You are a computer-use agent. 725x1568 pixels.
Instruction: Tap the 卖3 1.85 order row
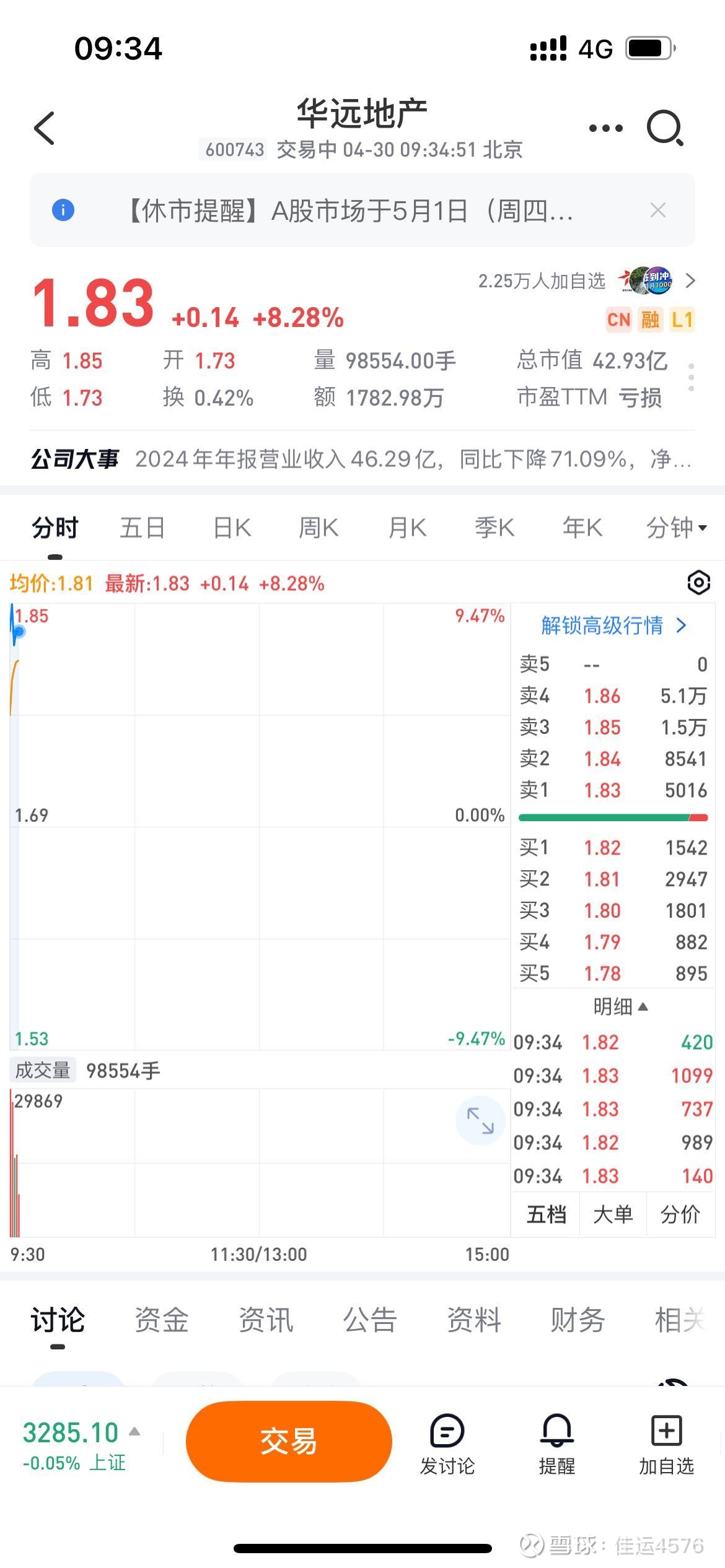click(613, 727)
